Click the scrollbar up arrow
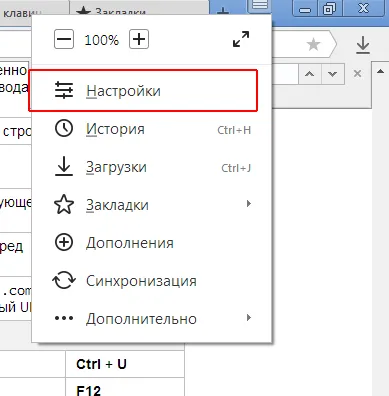Screen dimensions: 389x396 click(x=380, y=71)
